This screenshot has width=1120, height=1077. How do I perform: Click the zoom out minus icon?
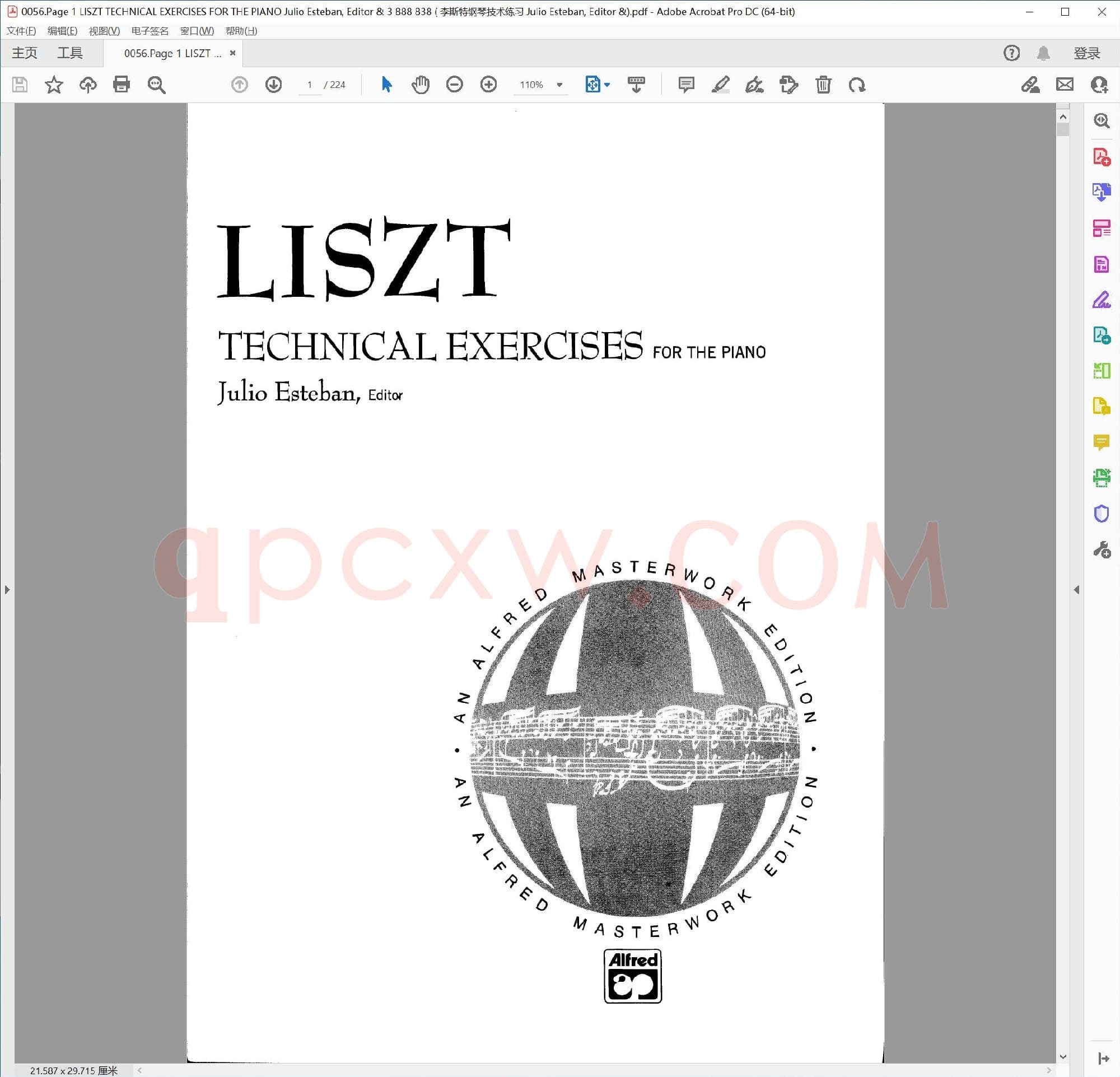pos(454,85)
